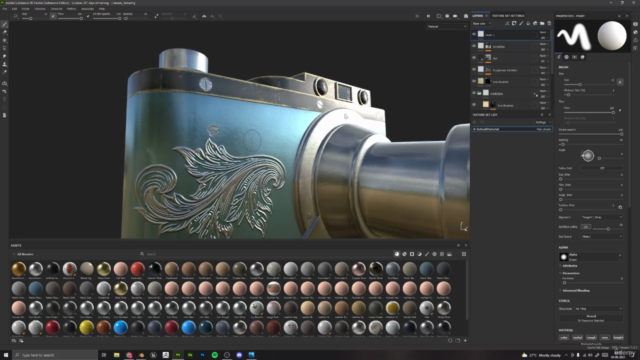Open the Size Space dropdown
640x360 pixels.
click(x=602, y=236)
